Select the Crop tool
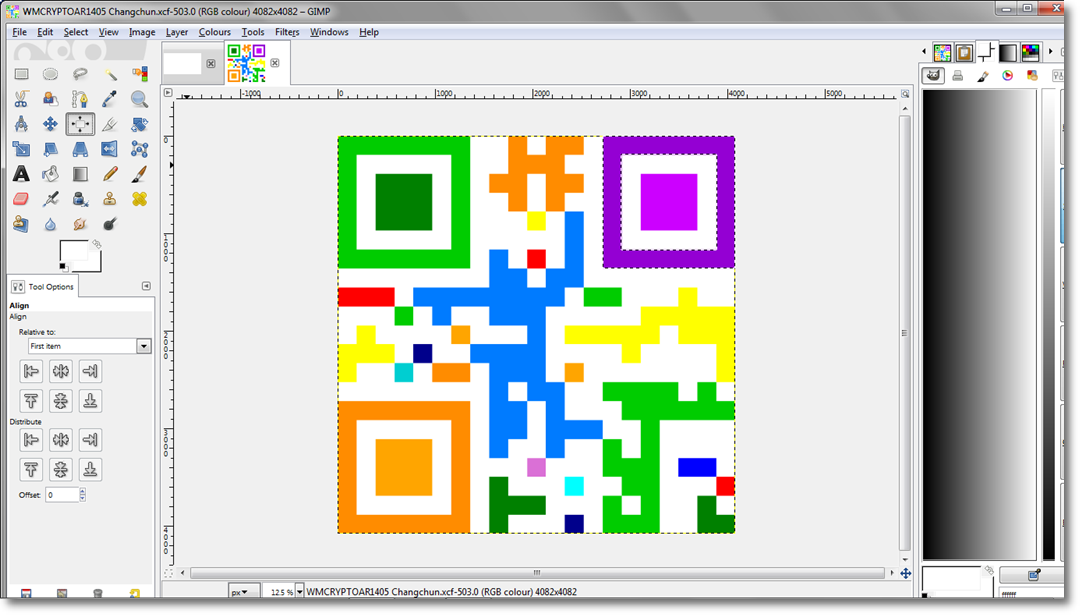1080x615 pixels. 110,124
